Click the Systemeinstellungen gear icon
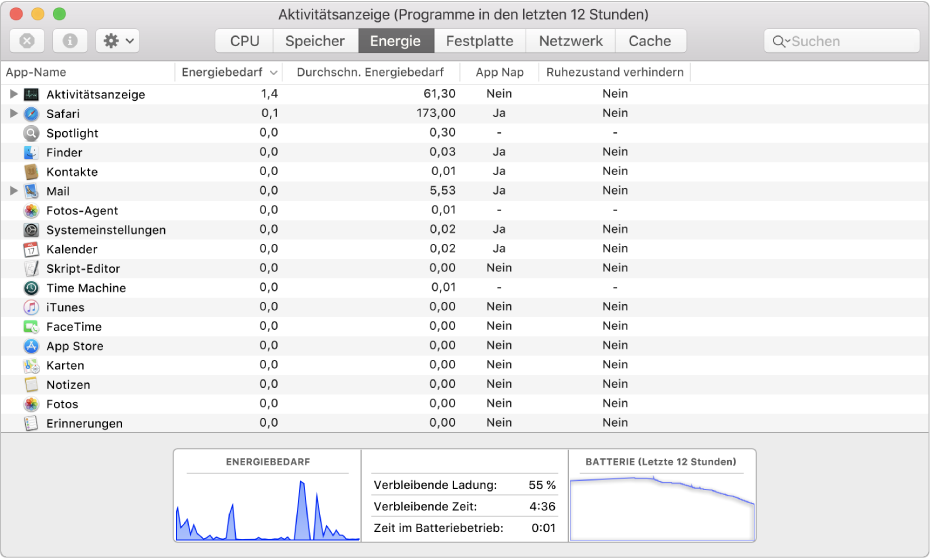 (31, 230)
